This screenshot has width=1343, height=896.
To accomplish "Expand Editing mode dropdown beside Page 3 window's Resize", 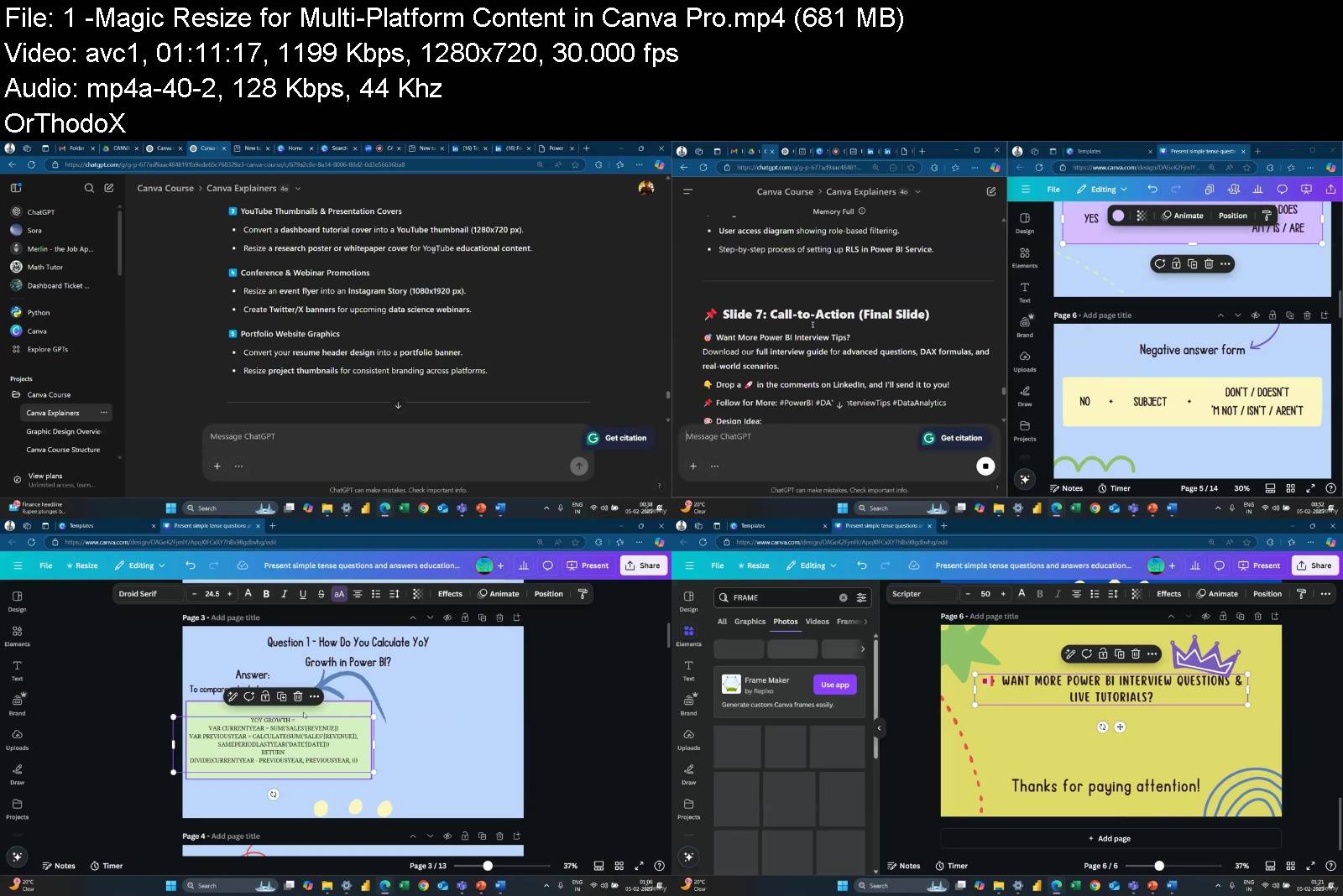I will [140, 565].
